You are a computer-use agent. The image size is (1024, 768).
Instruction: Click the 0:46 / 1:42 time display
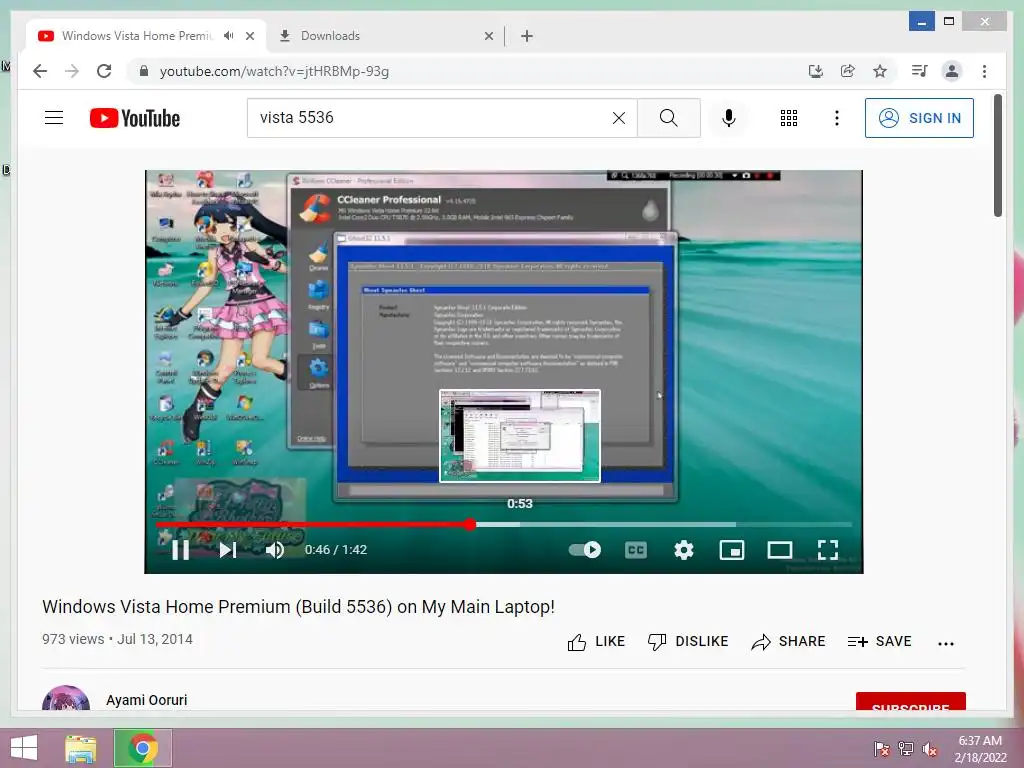[336, 550]
